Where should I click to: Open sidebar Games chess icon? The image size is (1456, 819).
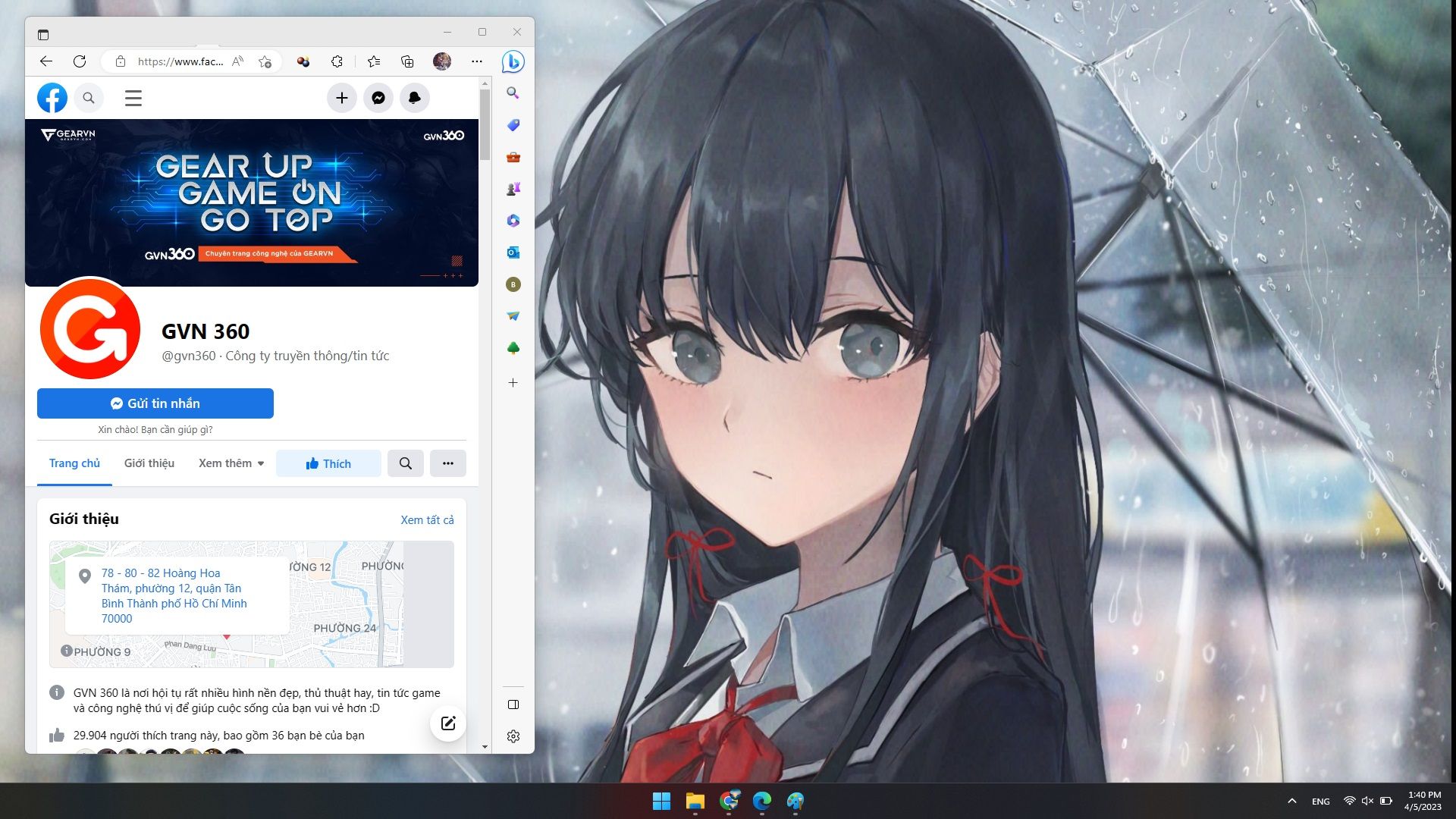(x=513, y=189)
